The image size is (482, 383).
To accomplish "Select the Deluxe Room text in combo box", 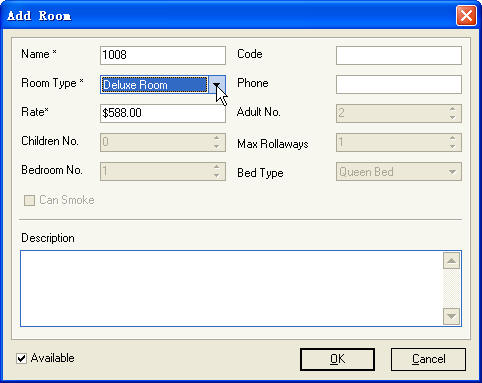I will coord(135,85).
